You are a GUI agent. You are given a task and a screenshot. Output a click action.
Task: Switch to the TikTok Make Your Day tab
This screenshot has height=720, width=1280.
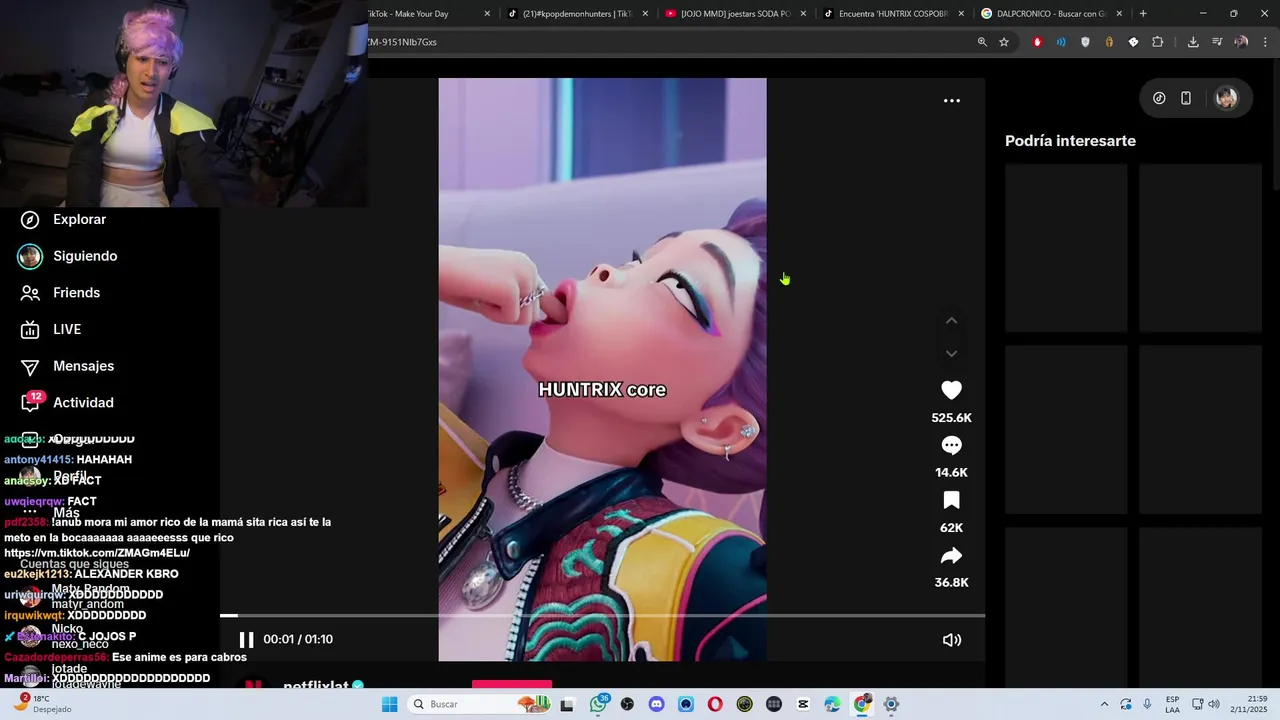(x=430, y=13)
